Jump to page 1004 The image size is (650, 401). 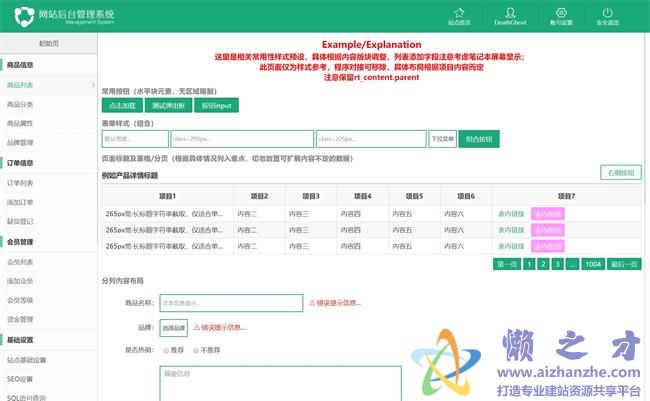click(x=593, y=264)
